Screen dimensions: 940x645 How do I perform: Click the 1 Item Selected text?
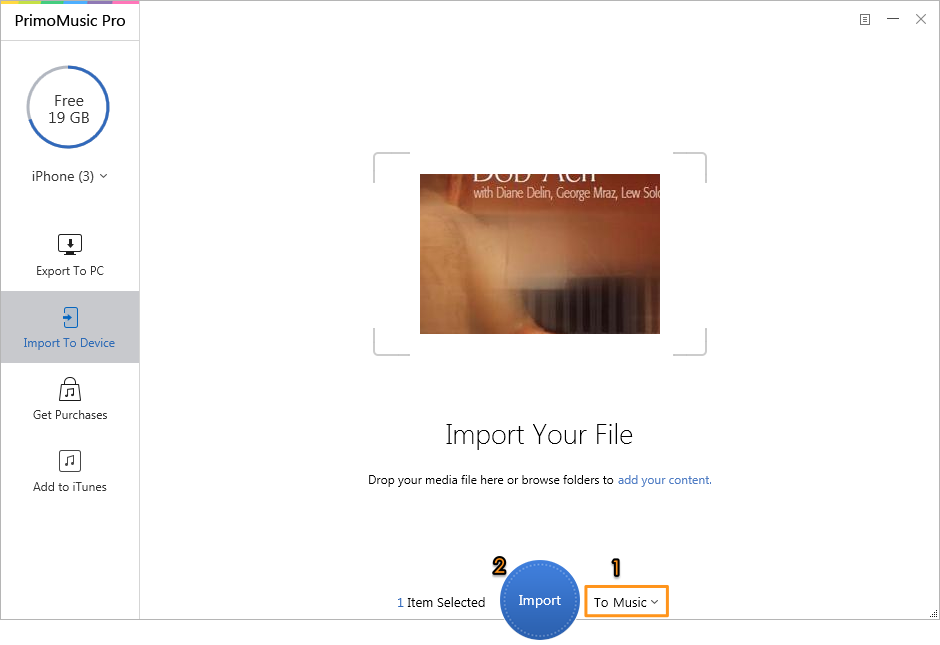click(441, 602)
